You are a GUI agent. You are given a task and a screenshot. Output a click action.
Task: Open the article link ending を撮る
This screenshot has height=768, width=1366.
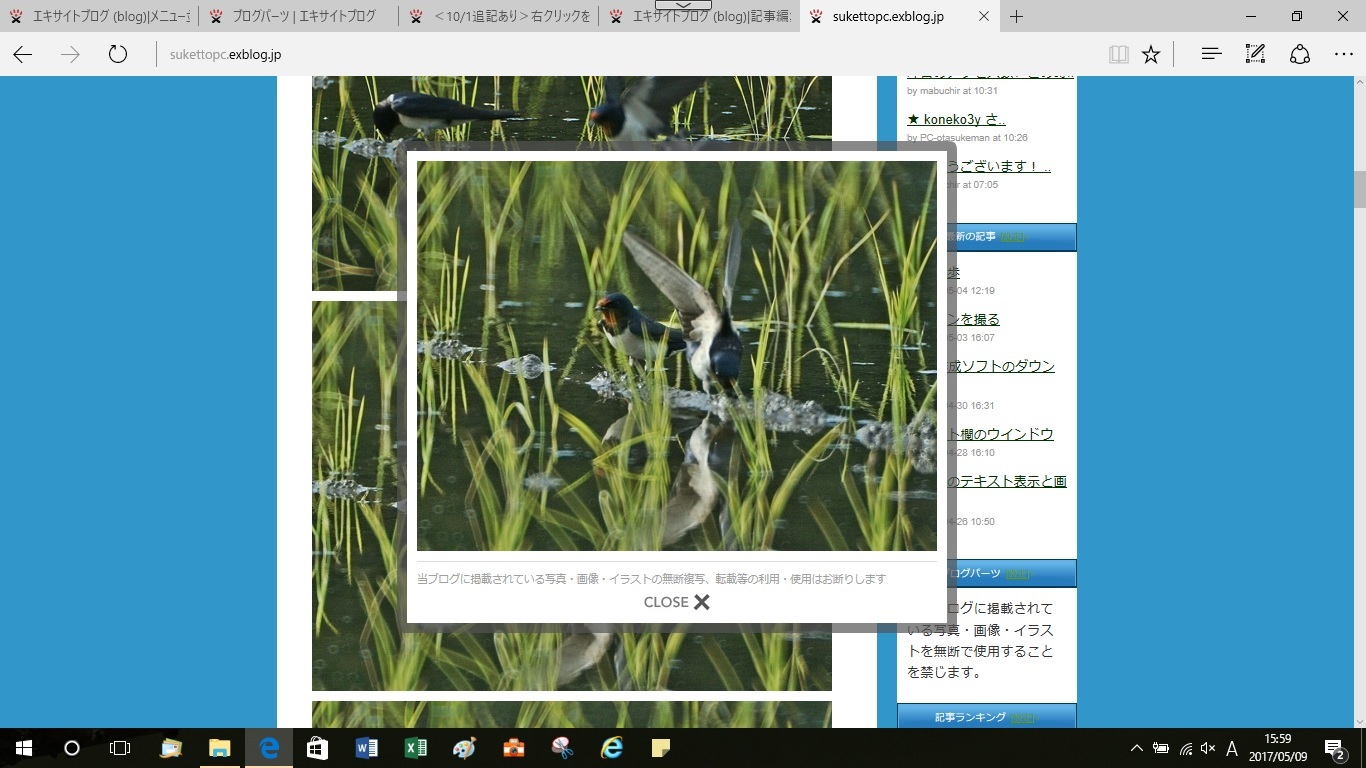[974, 319]
